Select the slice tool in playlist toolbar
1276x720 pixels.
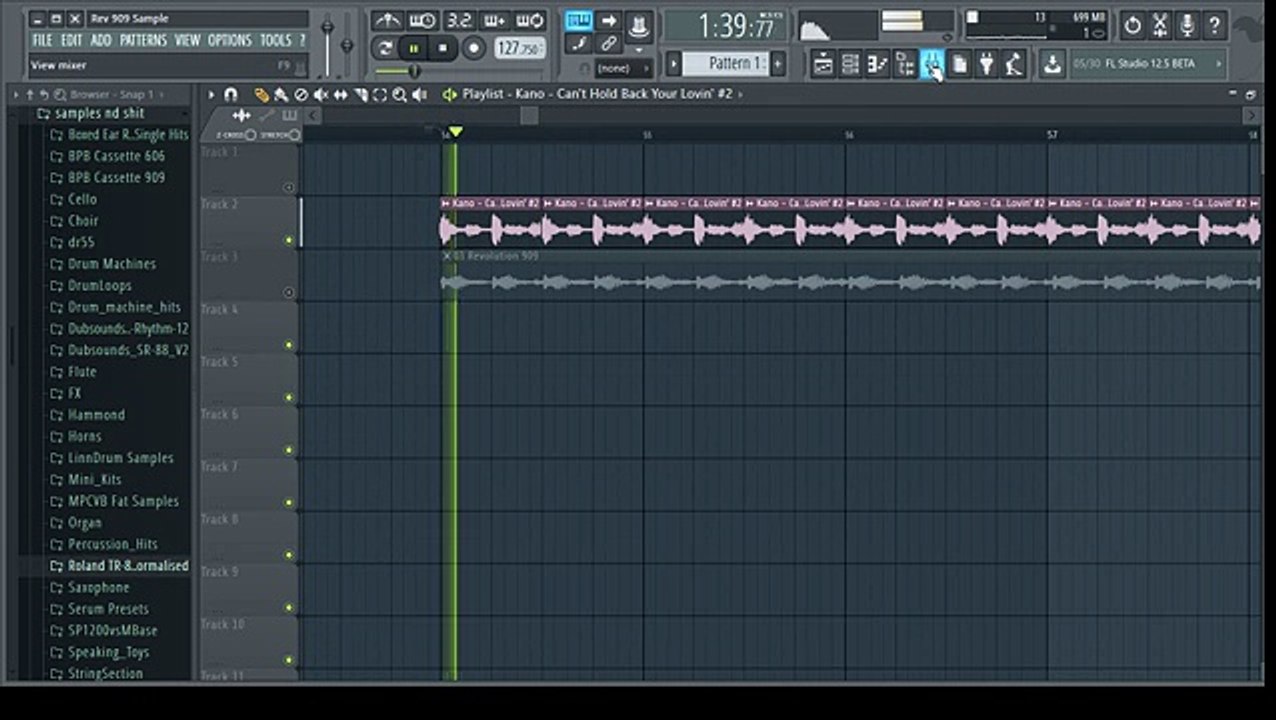coord(361,95)
